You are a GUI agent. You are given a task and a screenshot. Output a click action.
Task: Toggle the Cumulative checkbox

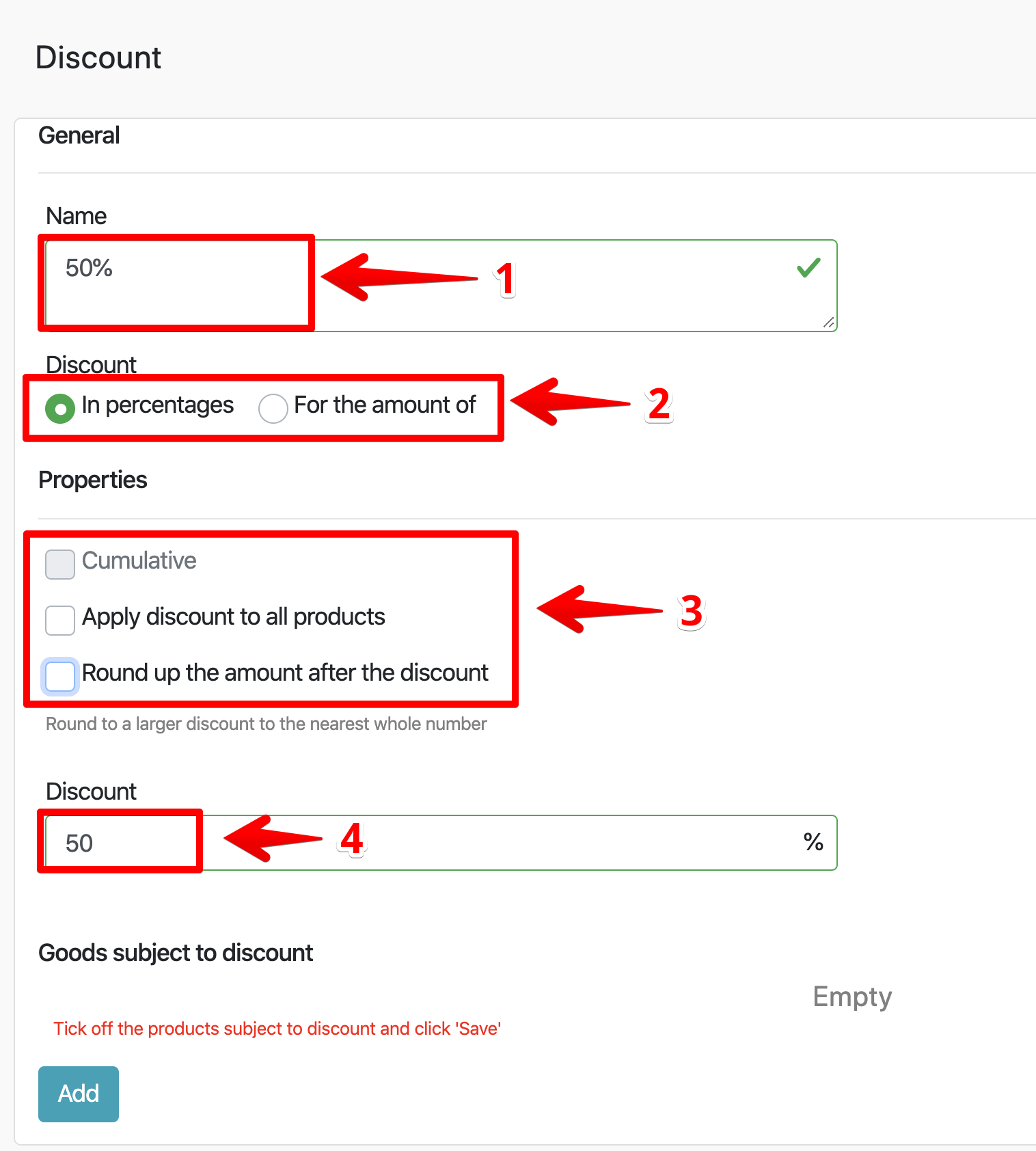coord(60,564)
